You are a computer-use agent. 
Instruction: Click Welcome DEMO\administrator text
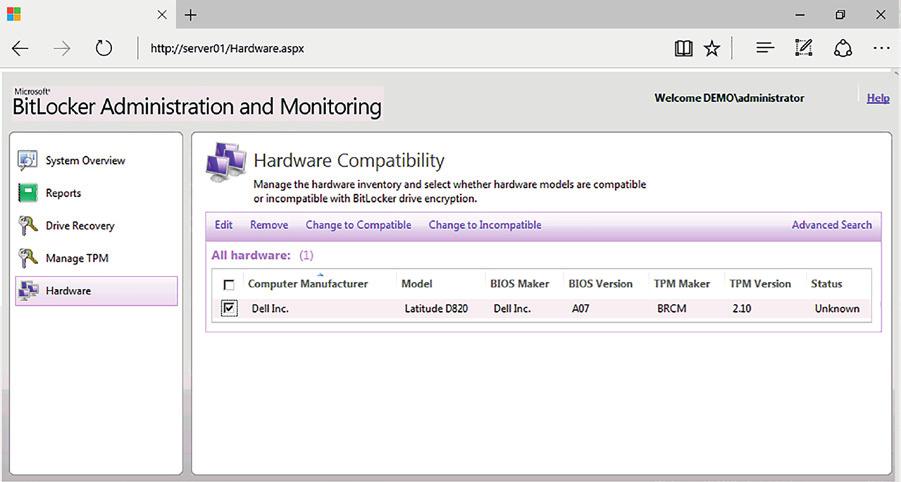pos(729,98)
